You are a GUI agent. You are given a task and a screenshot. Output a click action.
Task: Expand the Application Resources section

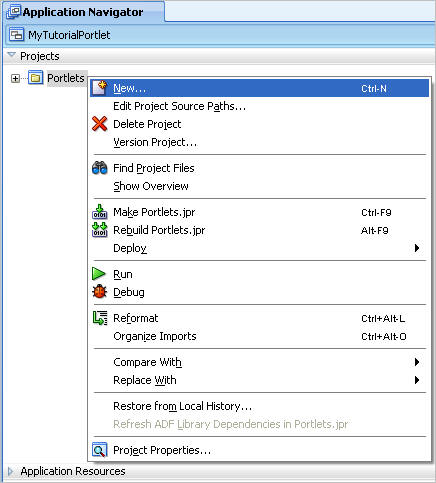click(x=10, y=471)
